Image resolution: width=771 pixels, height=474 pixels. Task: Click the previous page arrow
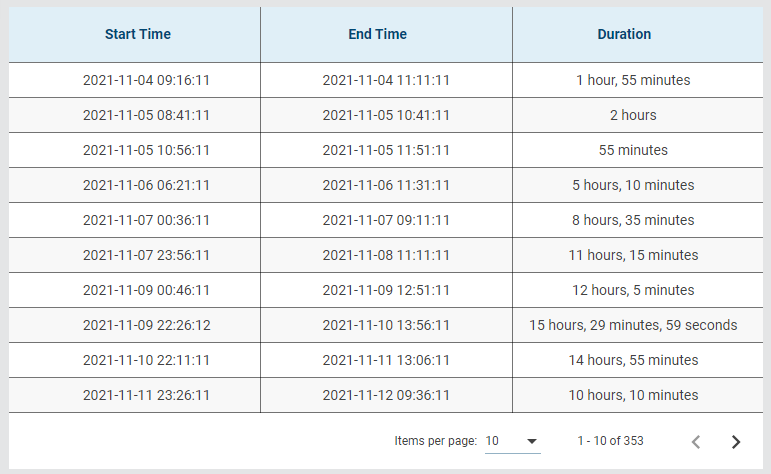[x=696, y=442]
